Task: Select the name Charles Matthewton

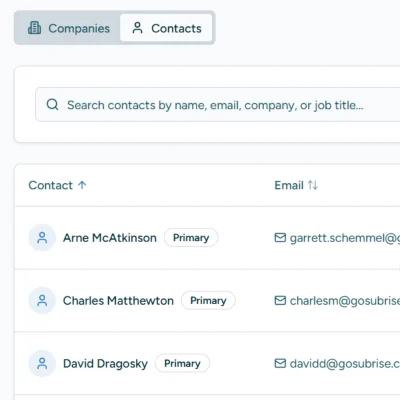Action: click(x=118, y=301)
